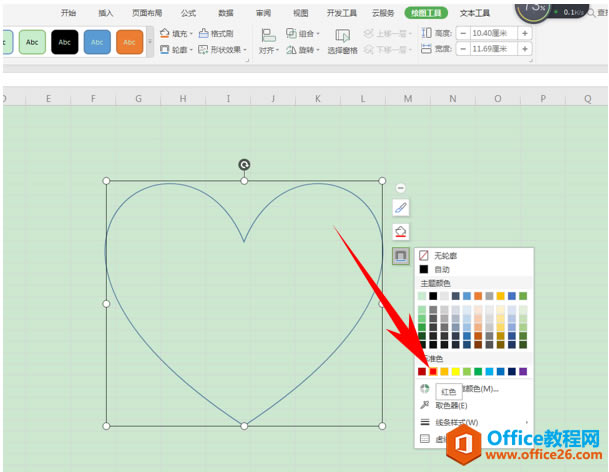Open the 形状效果 shape effects tool

[x=203, y=50]
